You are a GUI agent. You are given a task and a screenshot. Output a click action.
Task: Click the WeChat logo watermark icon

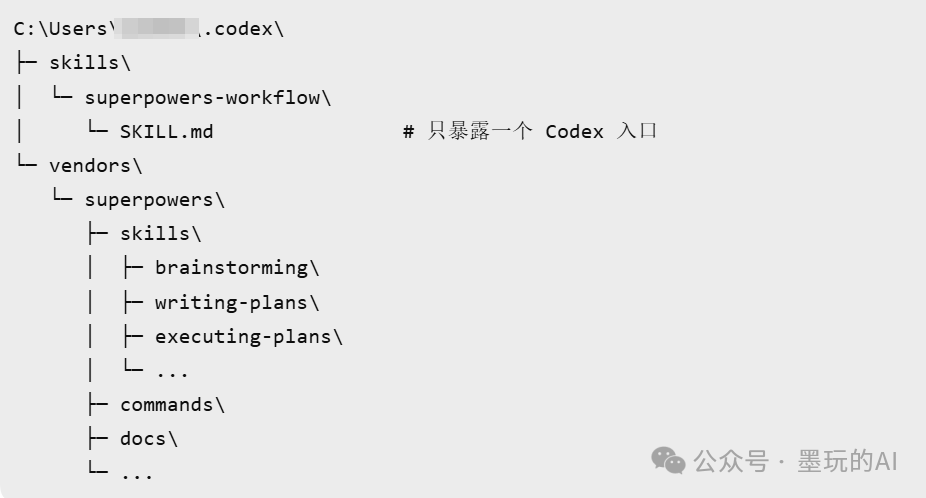coord(669,460)
